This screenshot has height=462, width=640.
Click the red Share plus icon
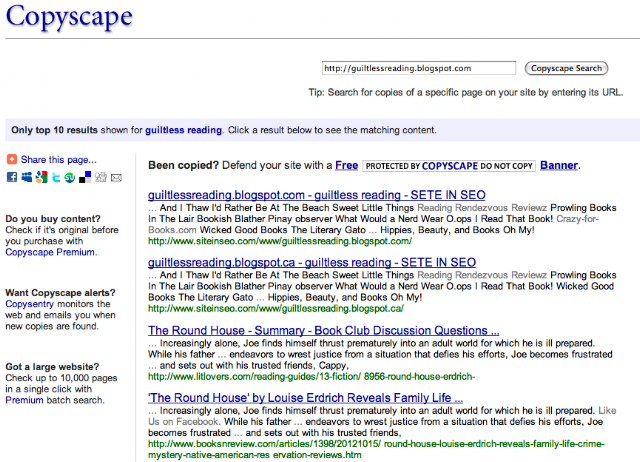coord(12,159)
